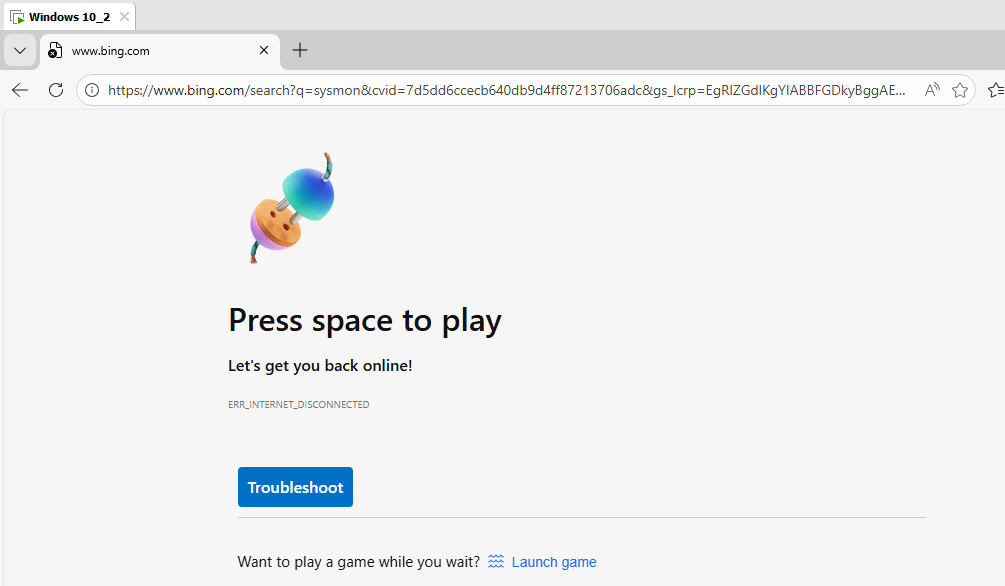Switch to the Windows 10_2 VM tab
This screenshot has width=1005, height=586.
click(x=69, y=17)
